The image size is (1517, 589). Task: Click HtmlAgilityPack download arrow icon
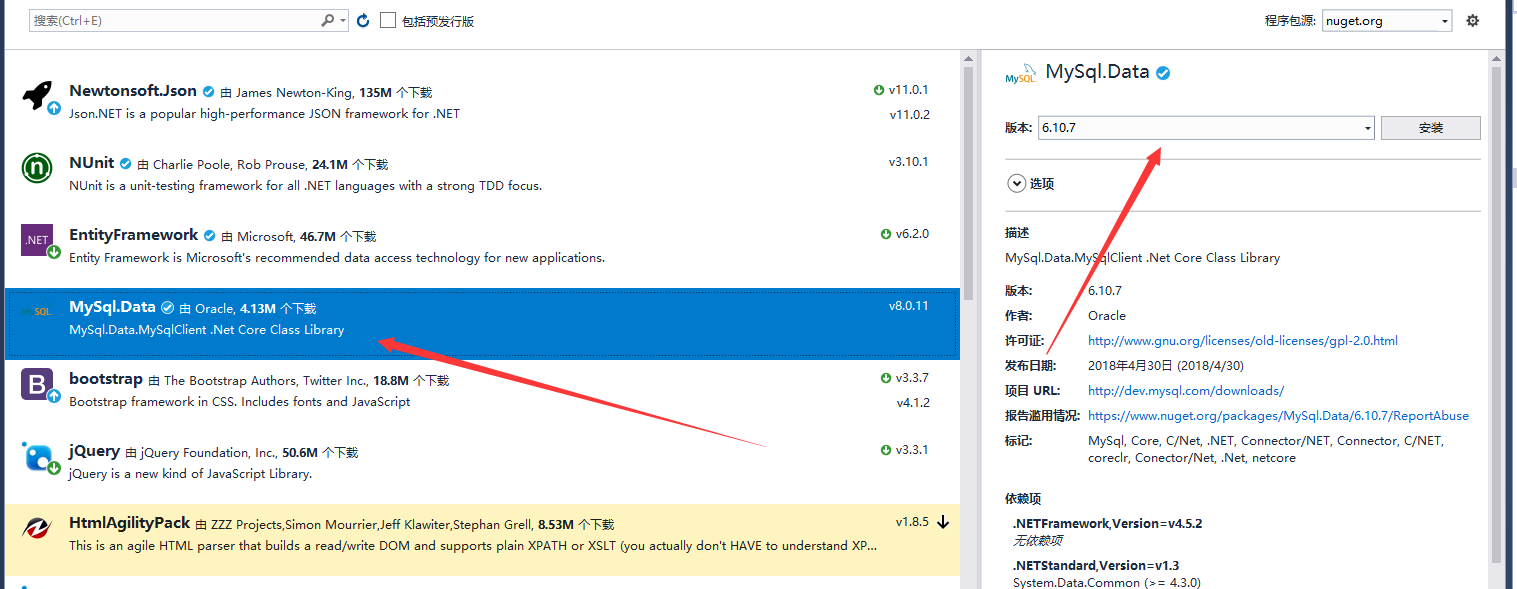tap(943, 522)
